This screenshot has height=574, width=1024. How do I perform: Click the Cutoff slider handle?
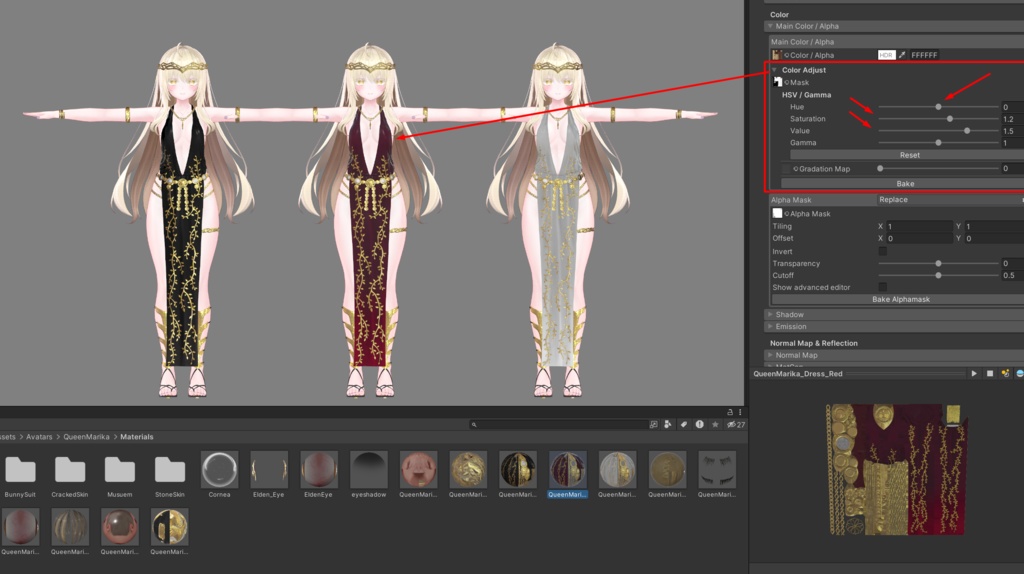pyautogui.click(x=938, y=275)
